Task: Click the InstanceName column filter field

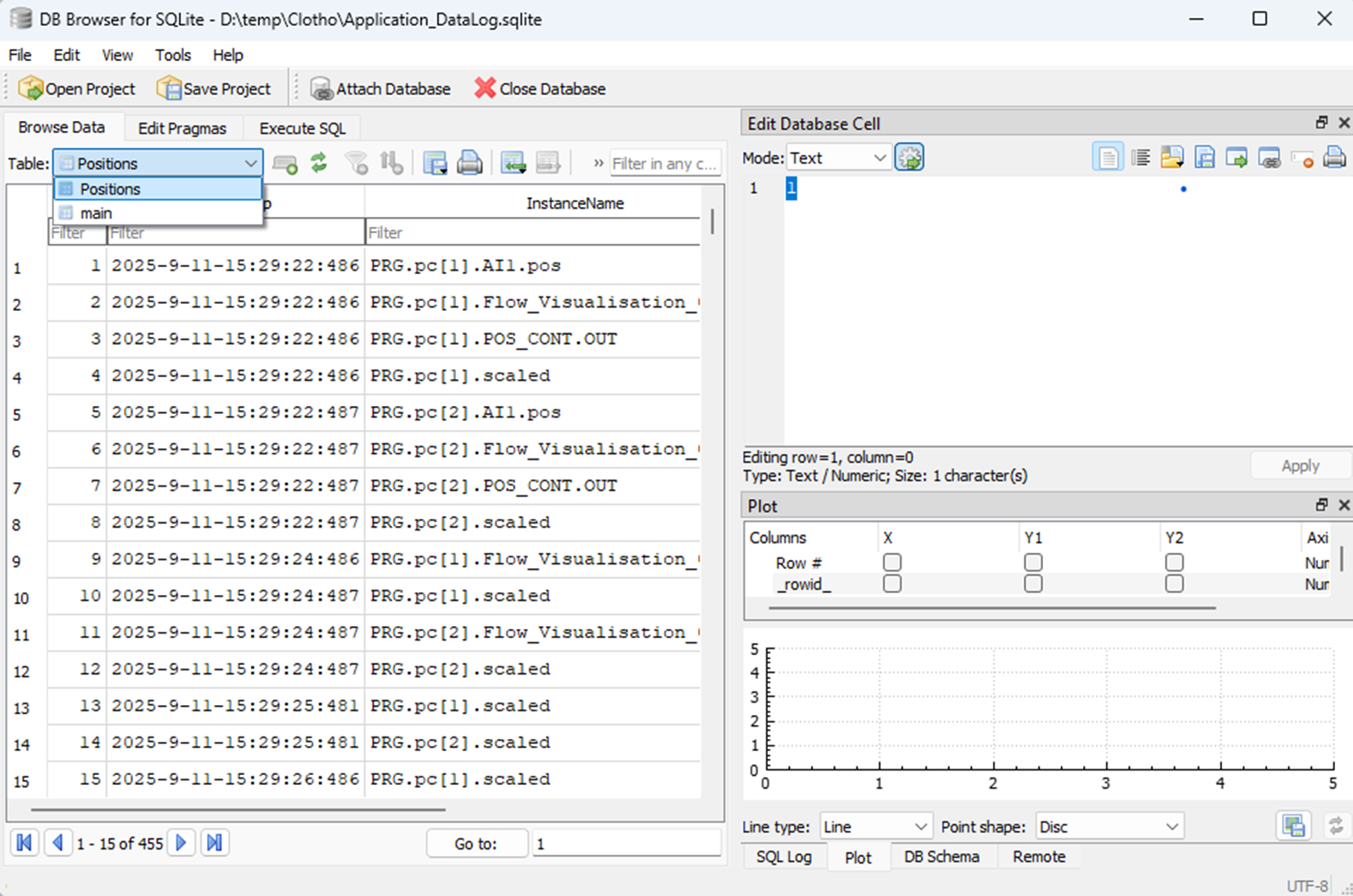Action: point(532,233)
